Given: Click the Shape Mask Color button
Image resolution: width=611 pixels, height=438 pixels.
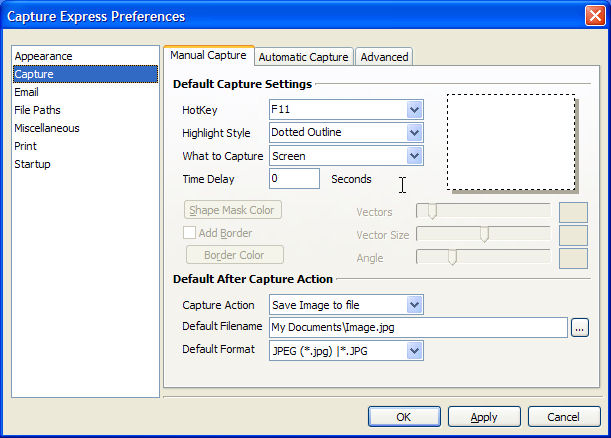Looking at the screenshot, I should point(233,210).
